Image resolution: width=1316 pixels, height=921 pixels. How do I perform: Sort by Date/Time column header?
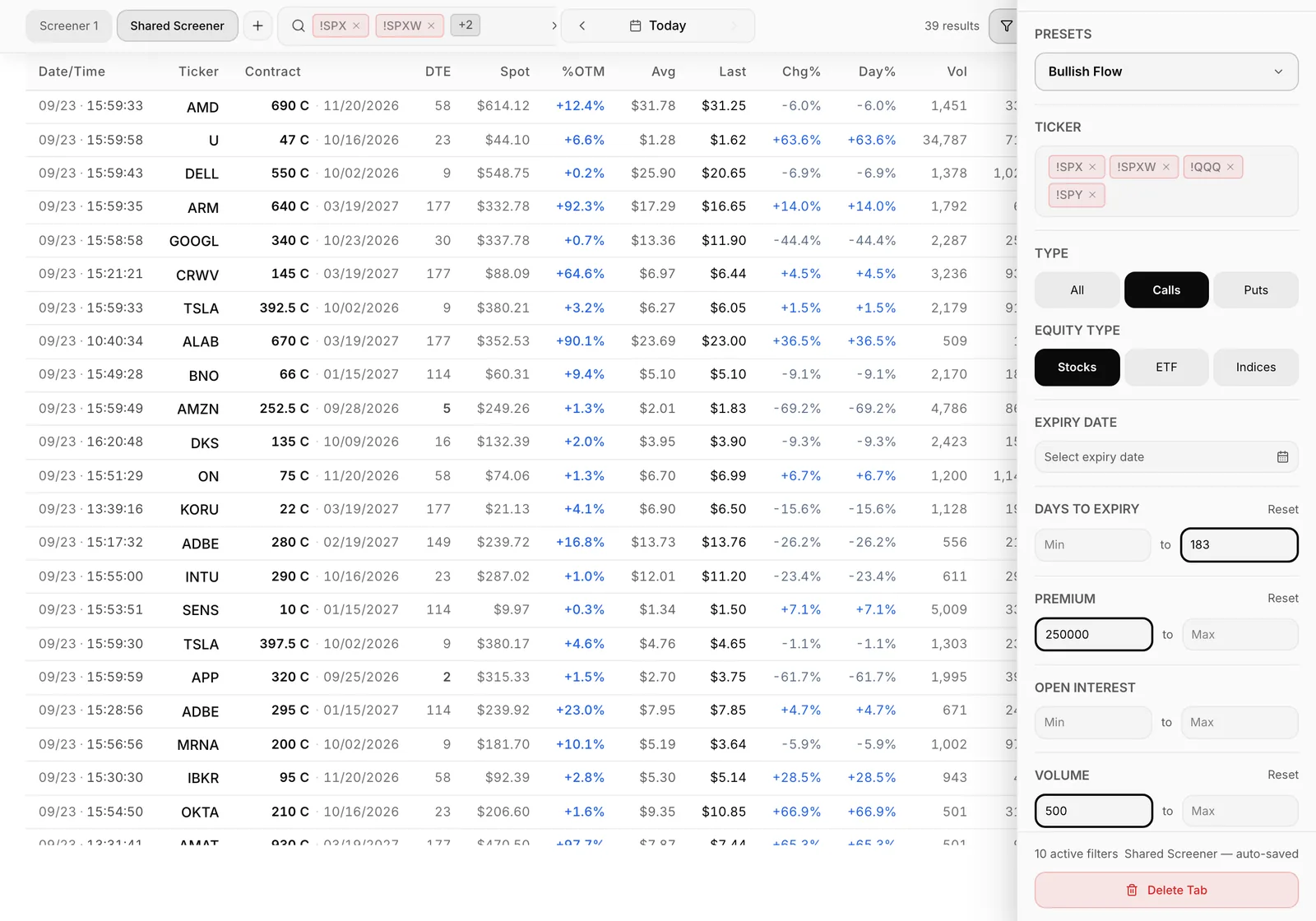click(x=72, y=72)
